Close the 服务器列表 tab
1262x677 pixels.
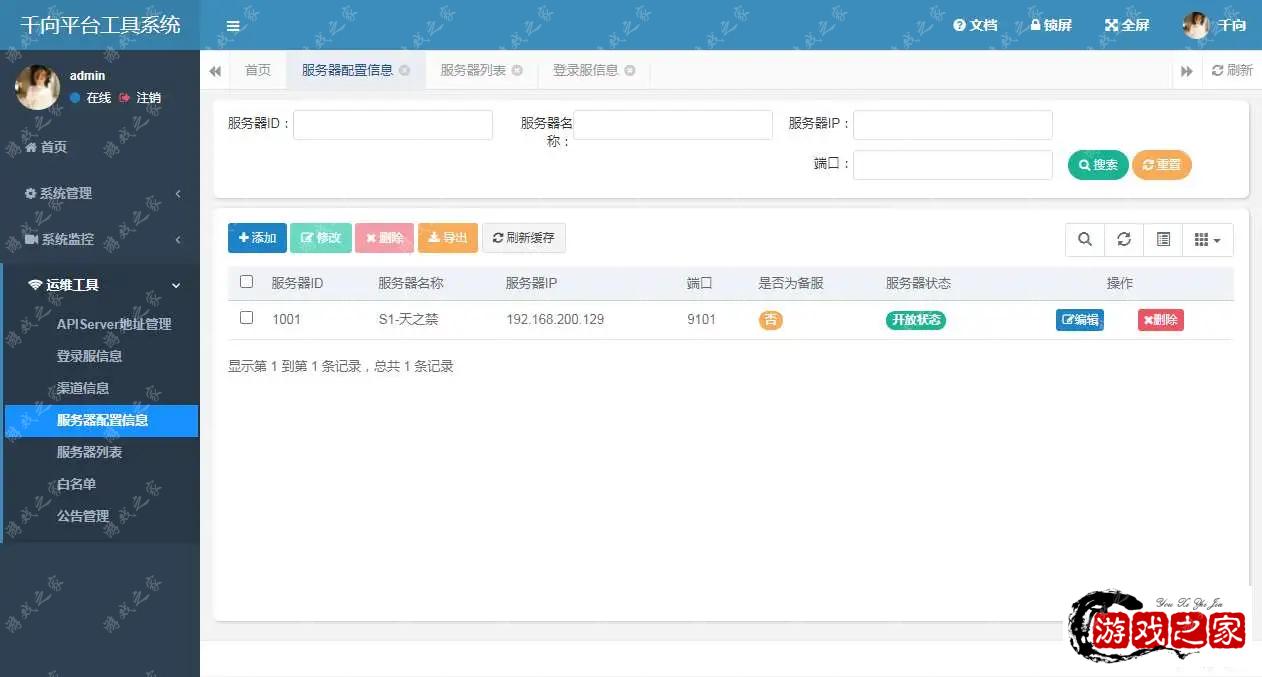pos(517,70)
